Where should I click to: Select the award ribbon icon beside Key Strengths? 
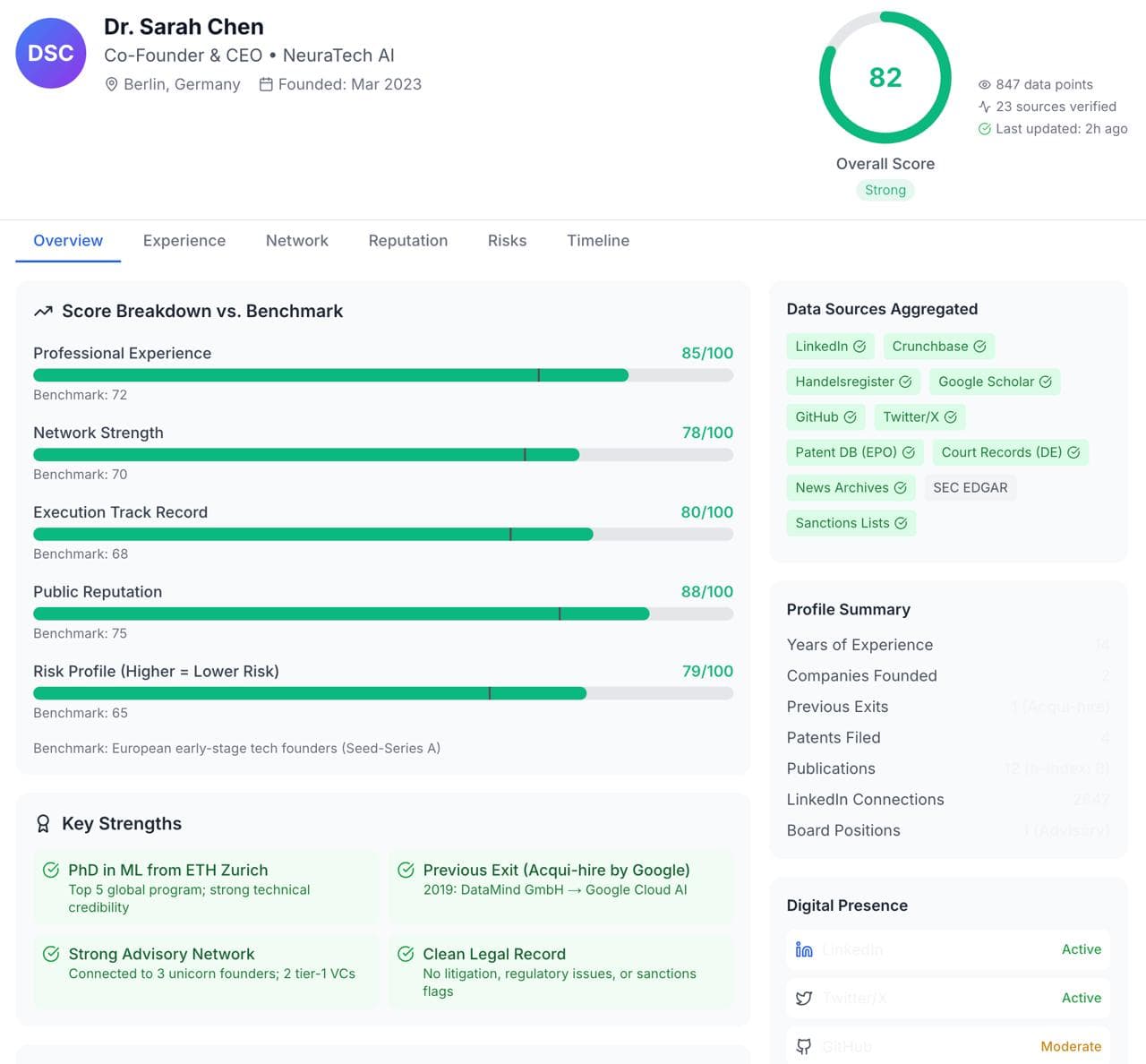pos(43,823)
